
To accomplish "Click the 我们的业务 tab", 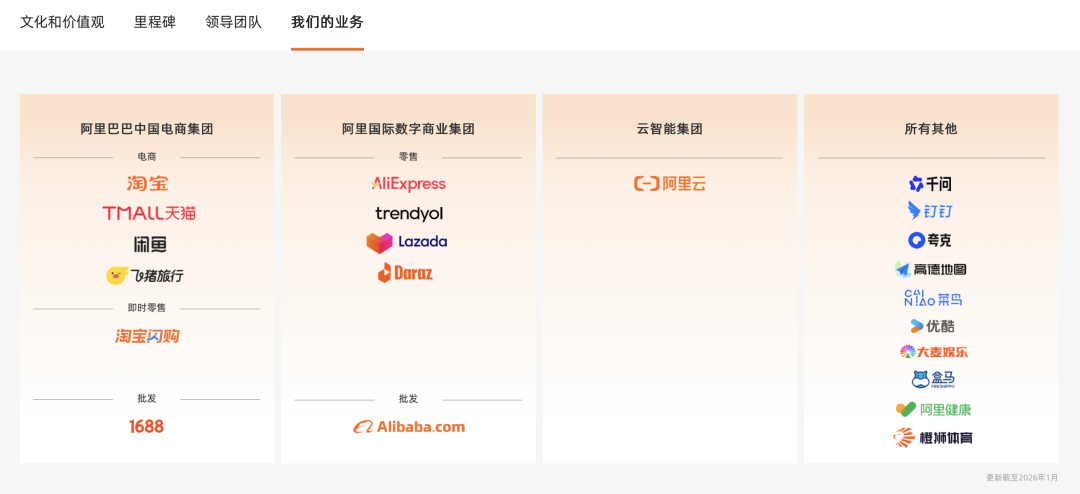I will 327,22.
